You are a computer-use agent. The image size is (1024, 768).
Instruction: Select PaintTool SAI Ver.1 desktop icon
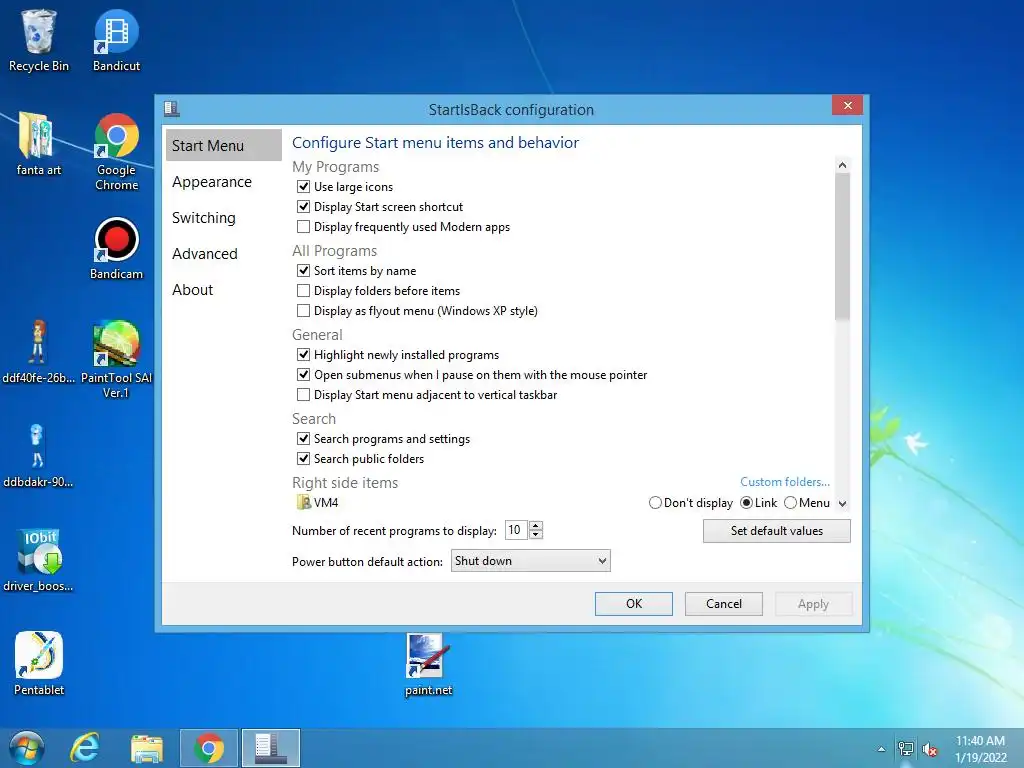[116, 359]
